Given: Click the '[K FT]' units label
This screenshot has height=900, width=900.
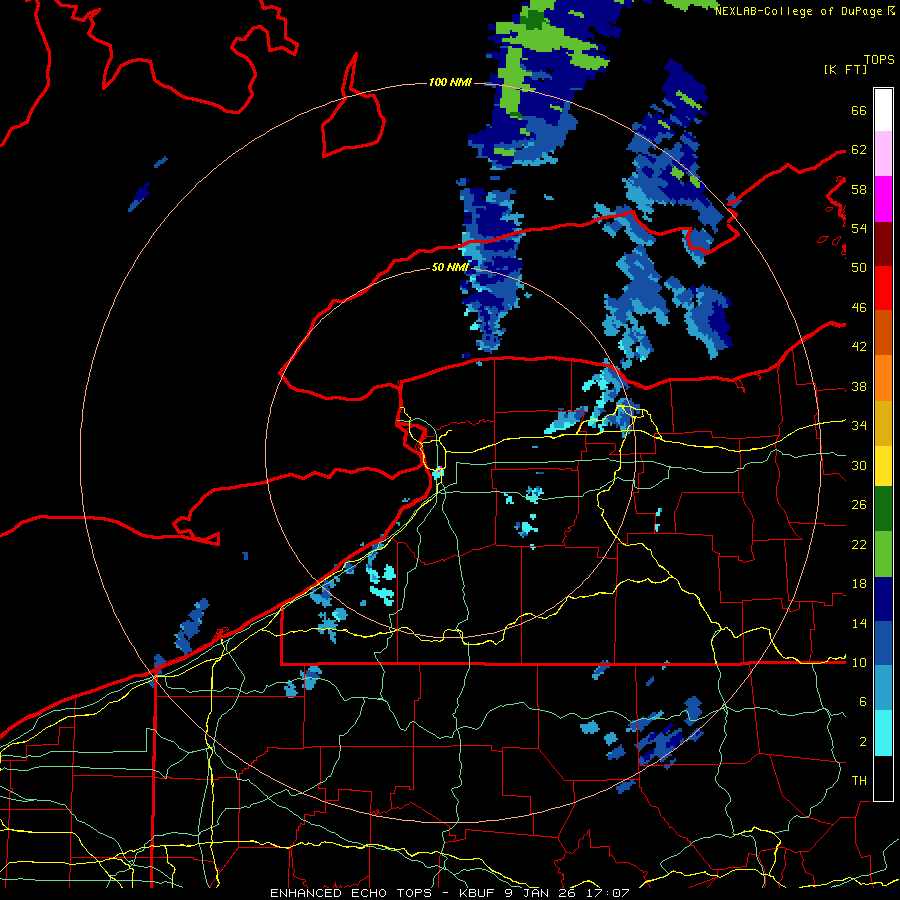Looking at the screenshot, I should point(845,69).
